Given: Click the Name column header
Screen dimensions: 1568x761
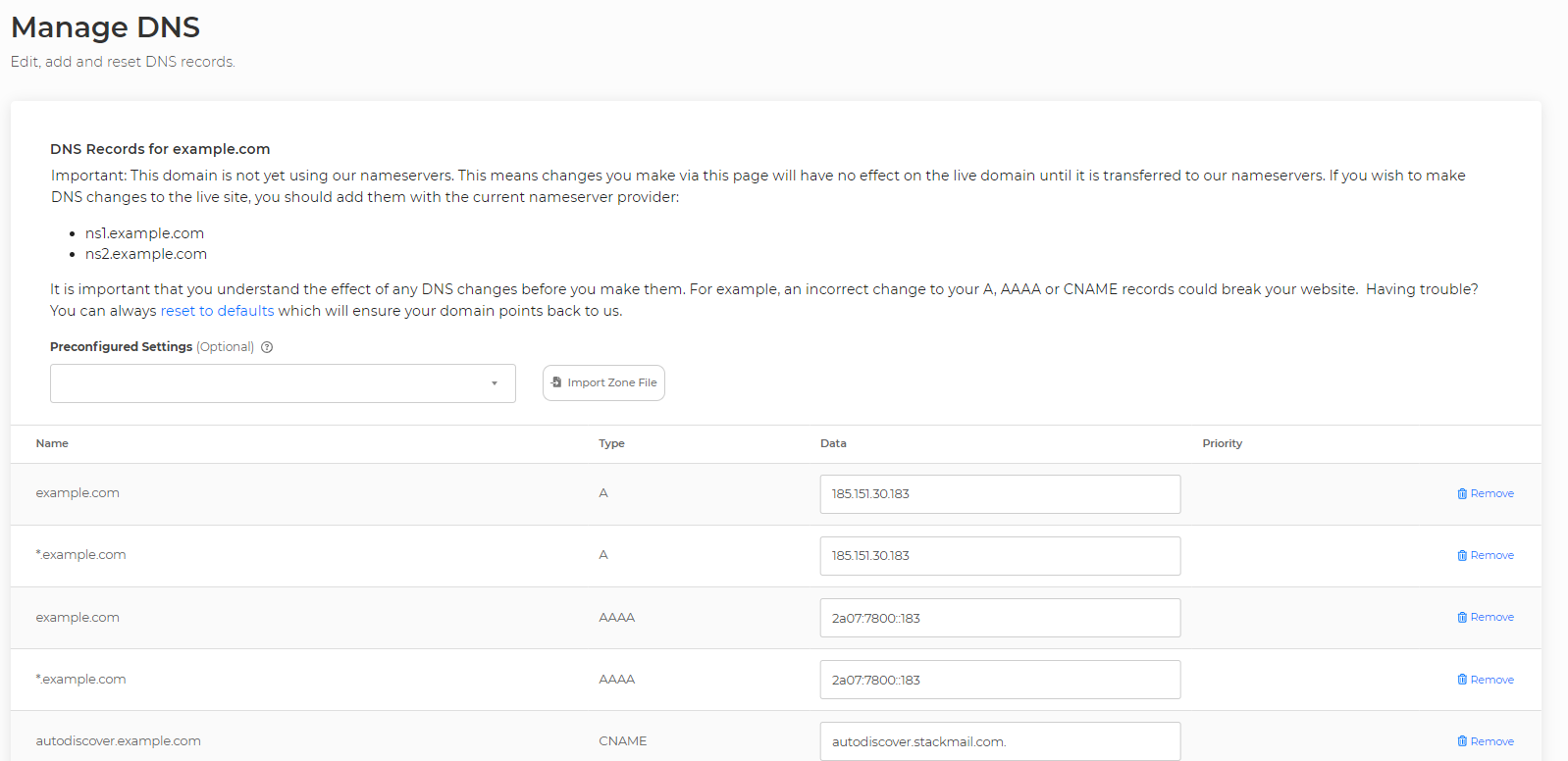Looking at the screenshot, I should [52, 443].
